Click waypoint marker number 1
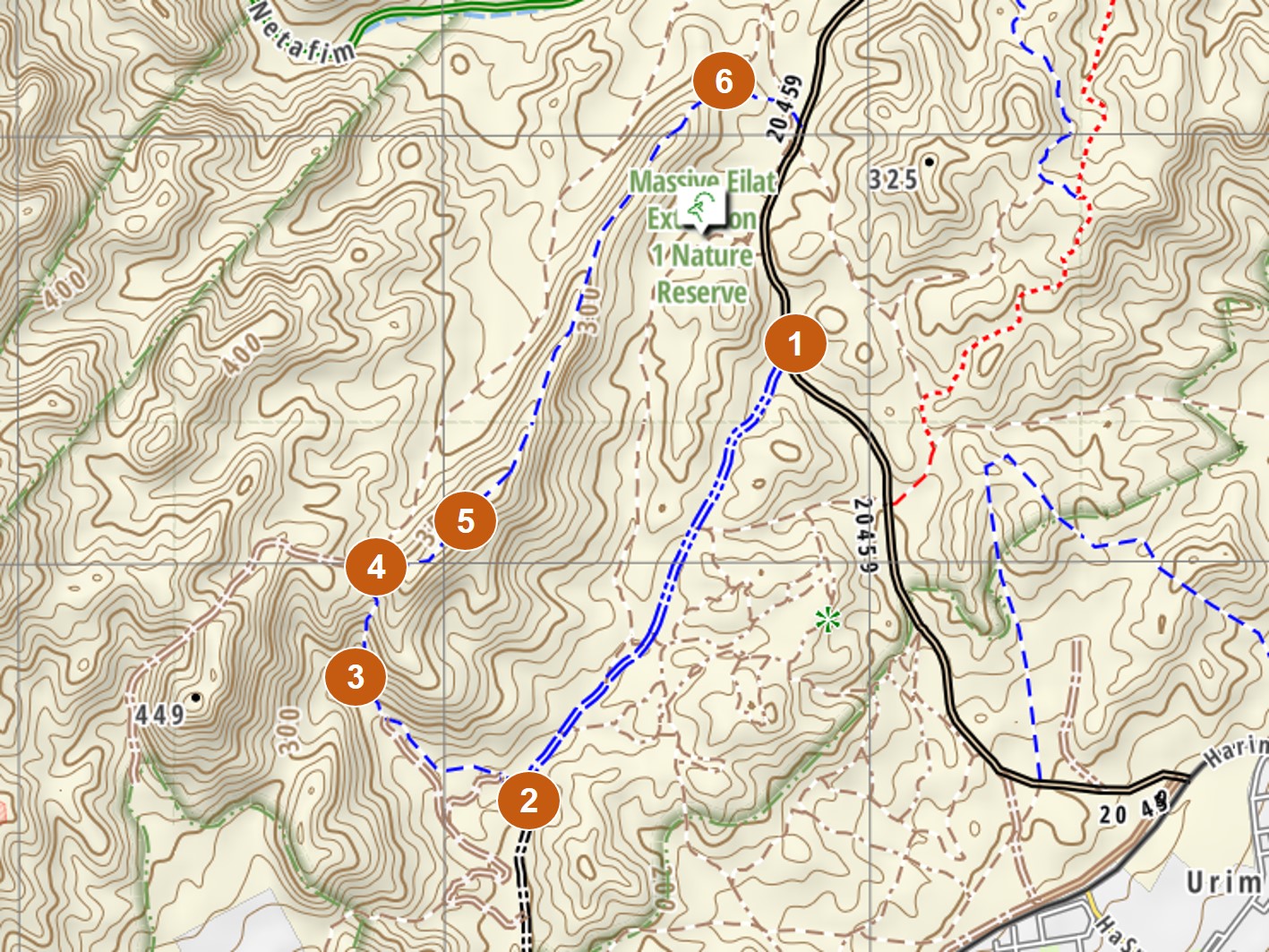1269x952 pixels. coord(795,342)
